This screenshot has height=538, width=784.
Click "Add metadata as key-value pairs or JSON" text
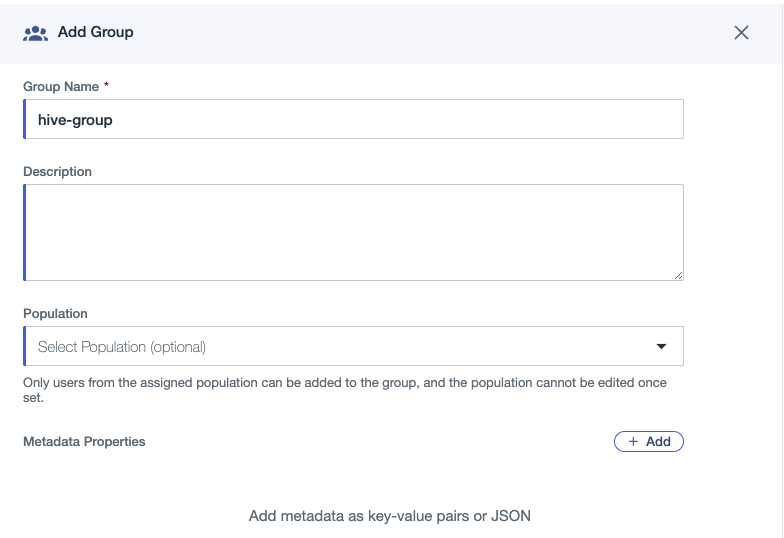pos(390,516)
